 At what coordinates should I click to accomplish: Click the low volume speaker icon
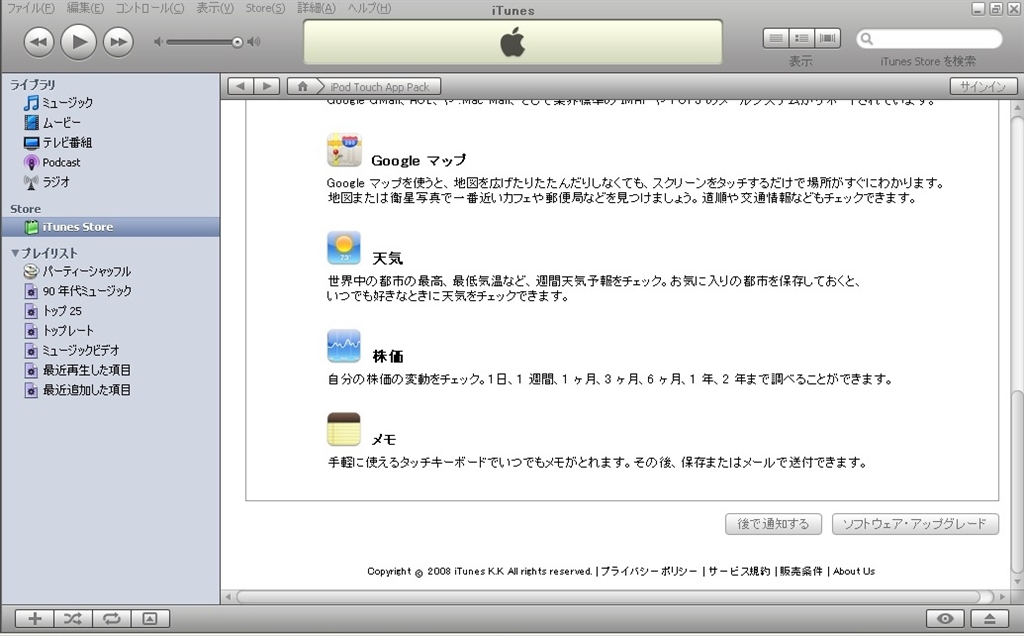[x=157, y=42]
